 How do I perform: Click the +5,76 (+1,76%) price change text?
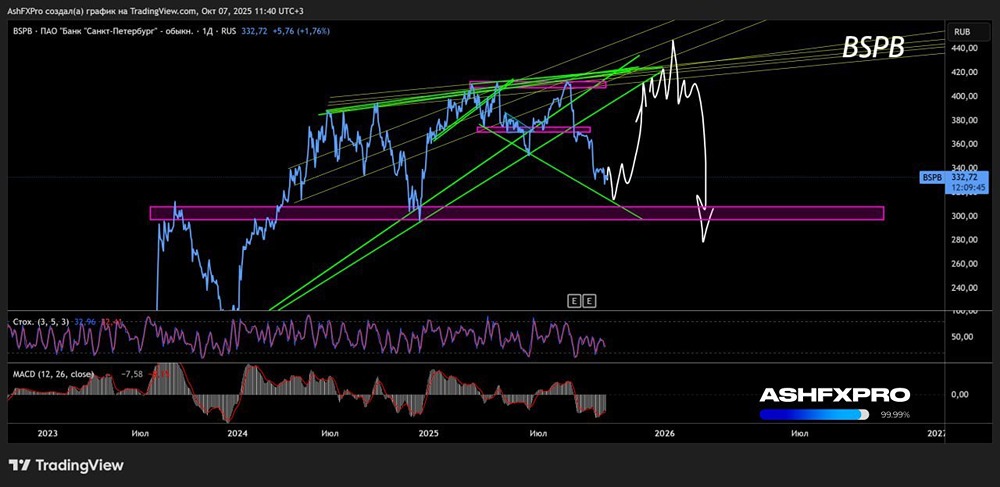300,31
